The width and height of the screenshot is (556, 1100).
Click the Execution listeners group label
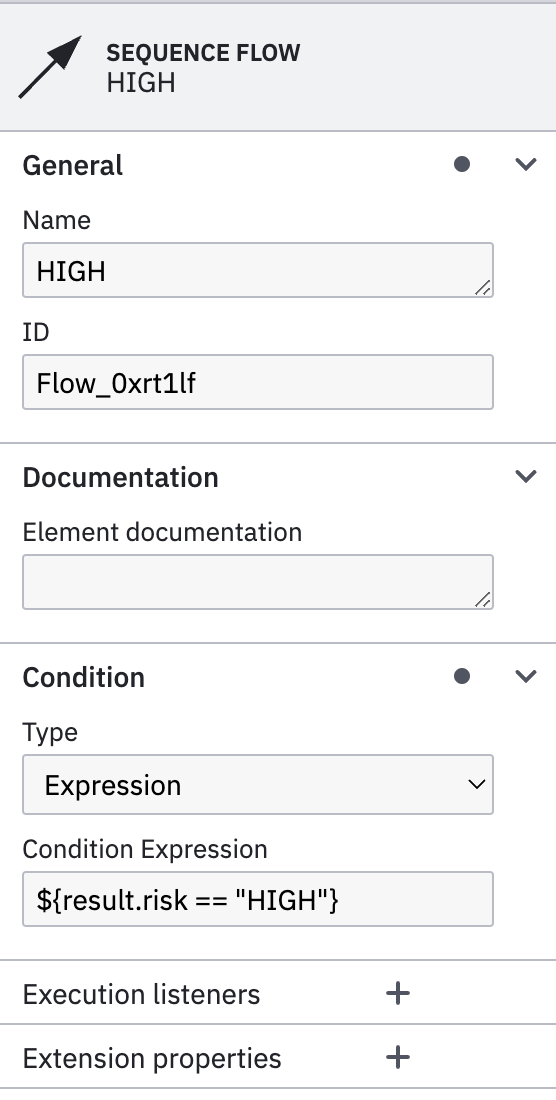click(141, 994)
